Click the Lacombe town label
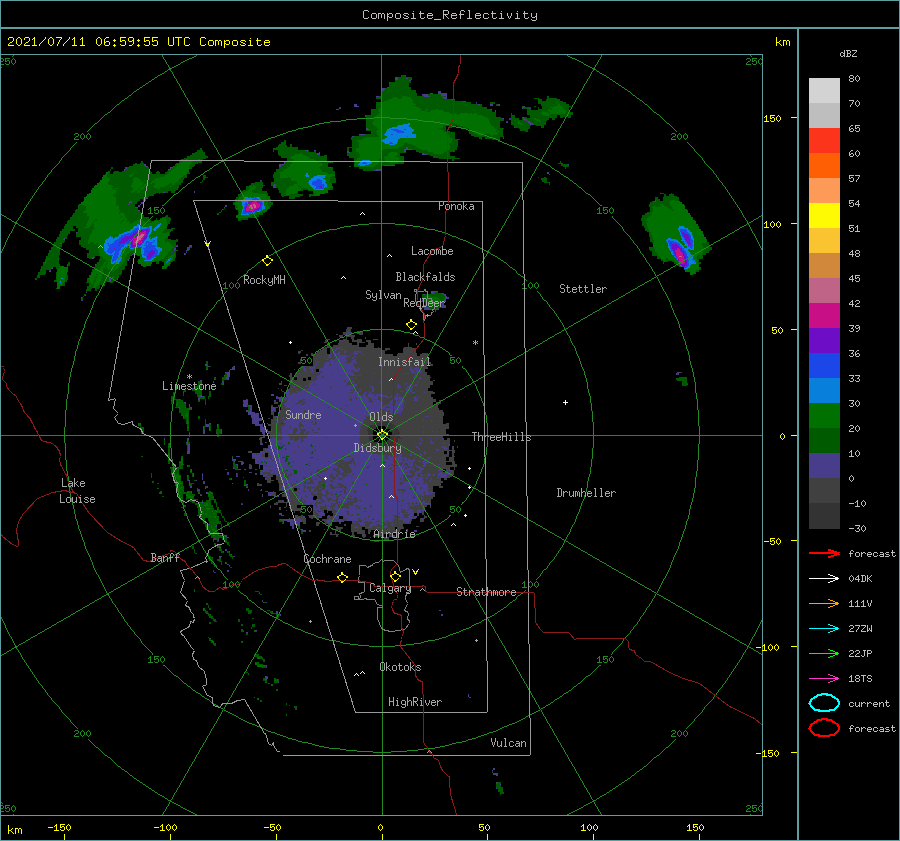900x841 pixels. 432,251
